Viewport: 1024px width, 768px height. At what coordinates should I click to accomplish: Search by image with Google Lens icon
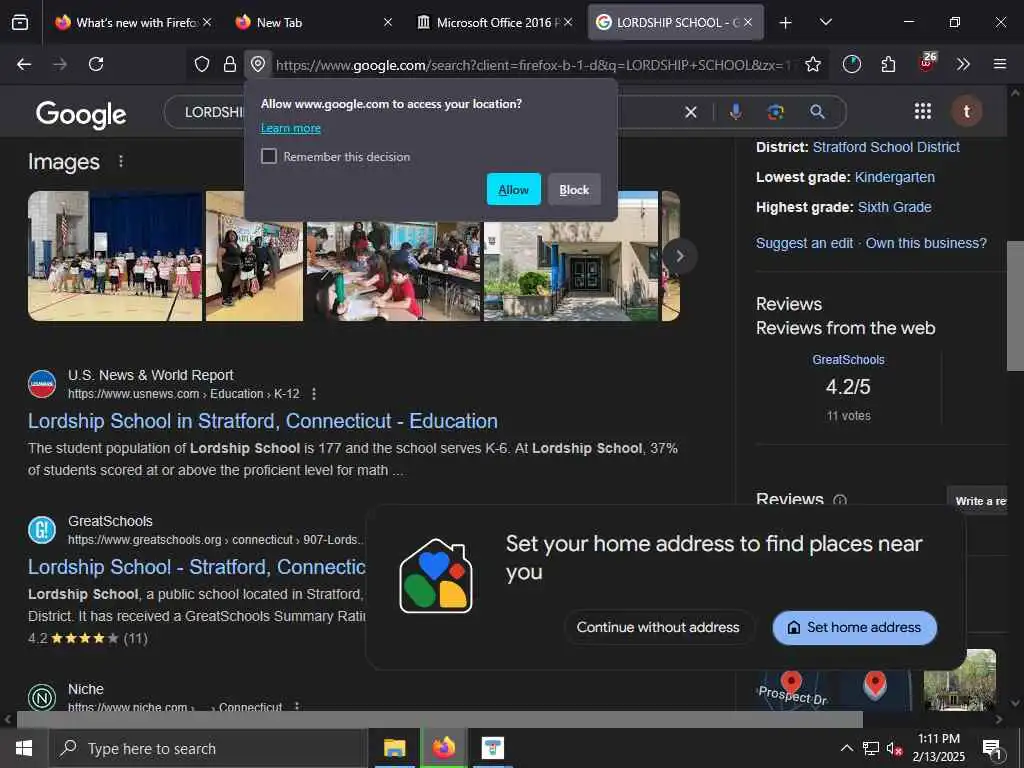775,112
